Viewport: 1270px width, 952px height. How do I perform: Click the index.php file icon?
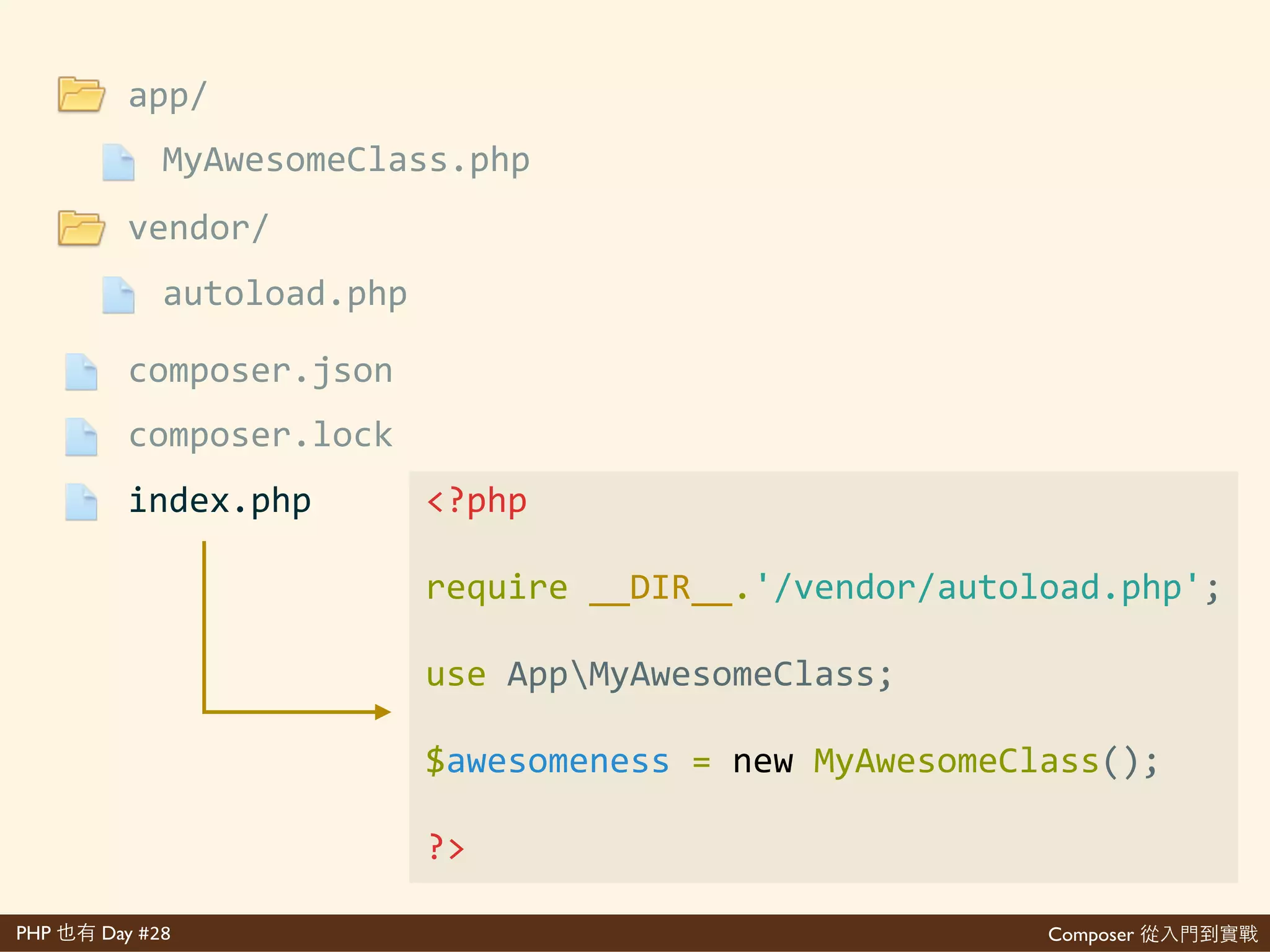click(81, 502)
